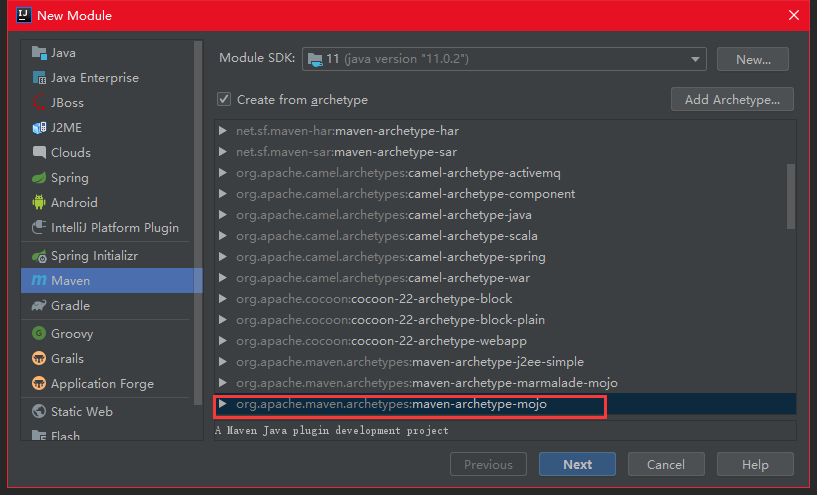Expand camel-archetype-war node
Image resolution: width=817 pixels, height=495 pixels.
[223, 278]
